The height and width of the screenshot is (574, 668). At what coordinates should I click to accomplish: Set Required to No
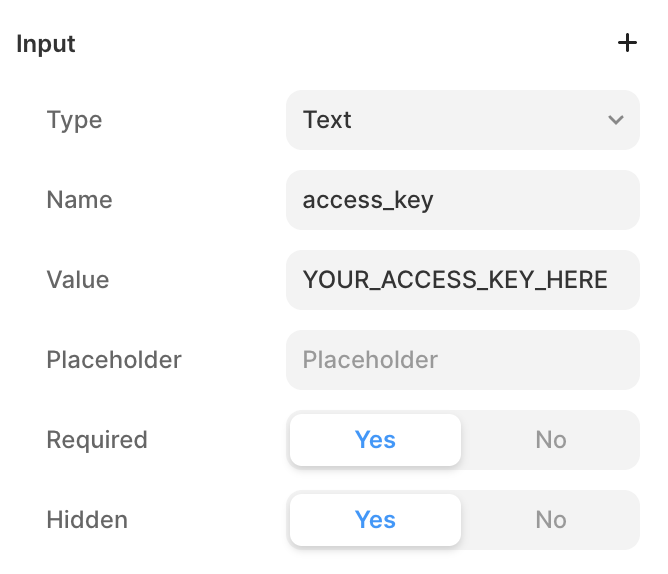550,440
